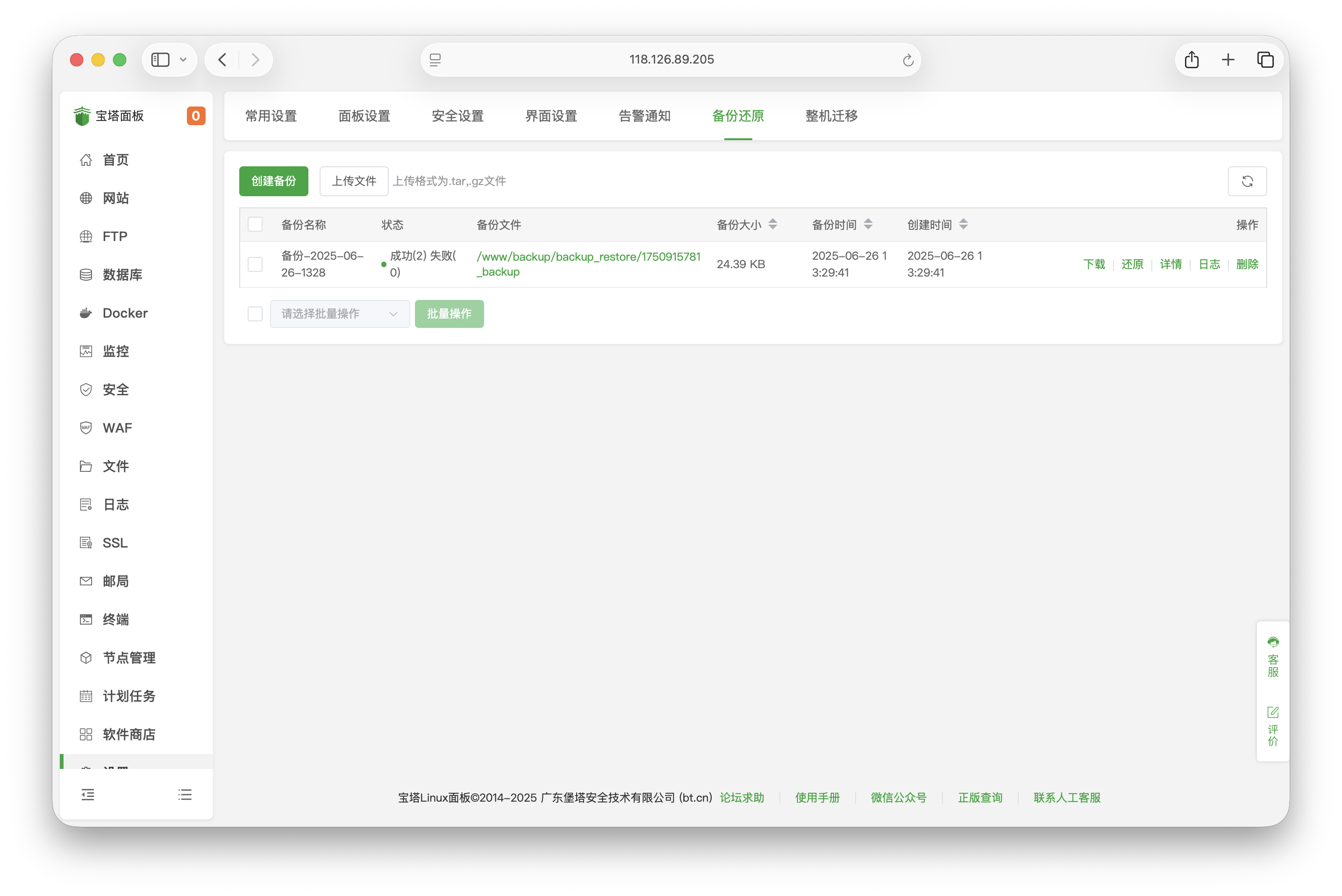The image size is (1342, 896).
Task: Click the green 创建备份 button
Action: [x=273, y=181]
